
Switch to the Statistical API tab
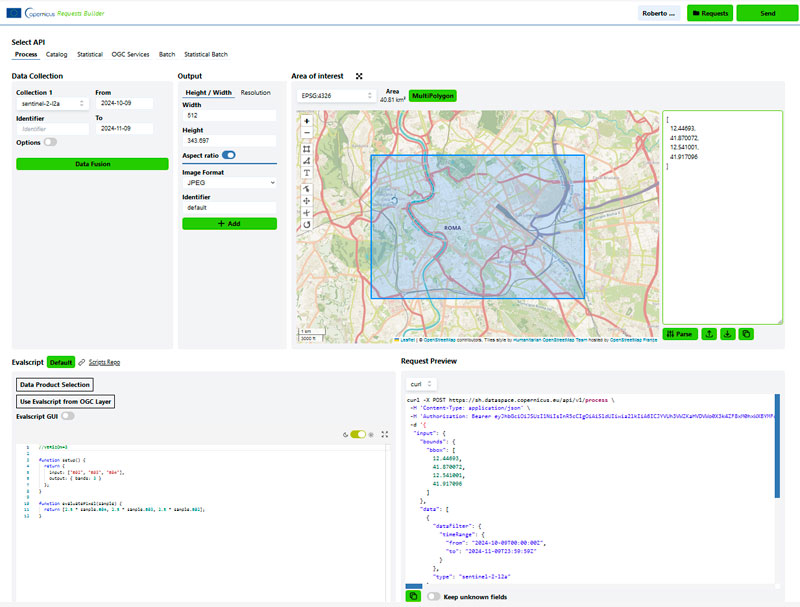coord(90,55)
